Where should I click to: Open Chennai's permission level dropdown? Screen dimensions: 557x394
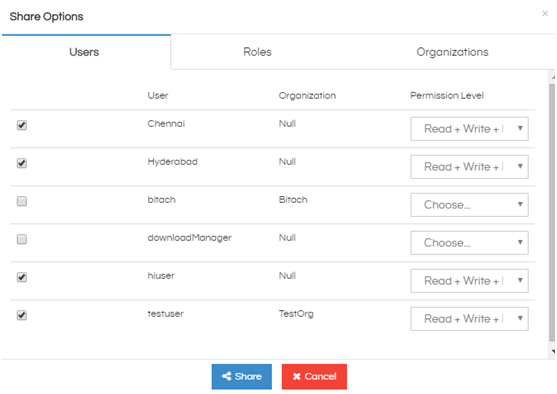click(x=469, y=129)
